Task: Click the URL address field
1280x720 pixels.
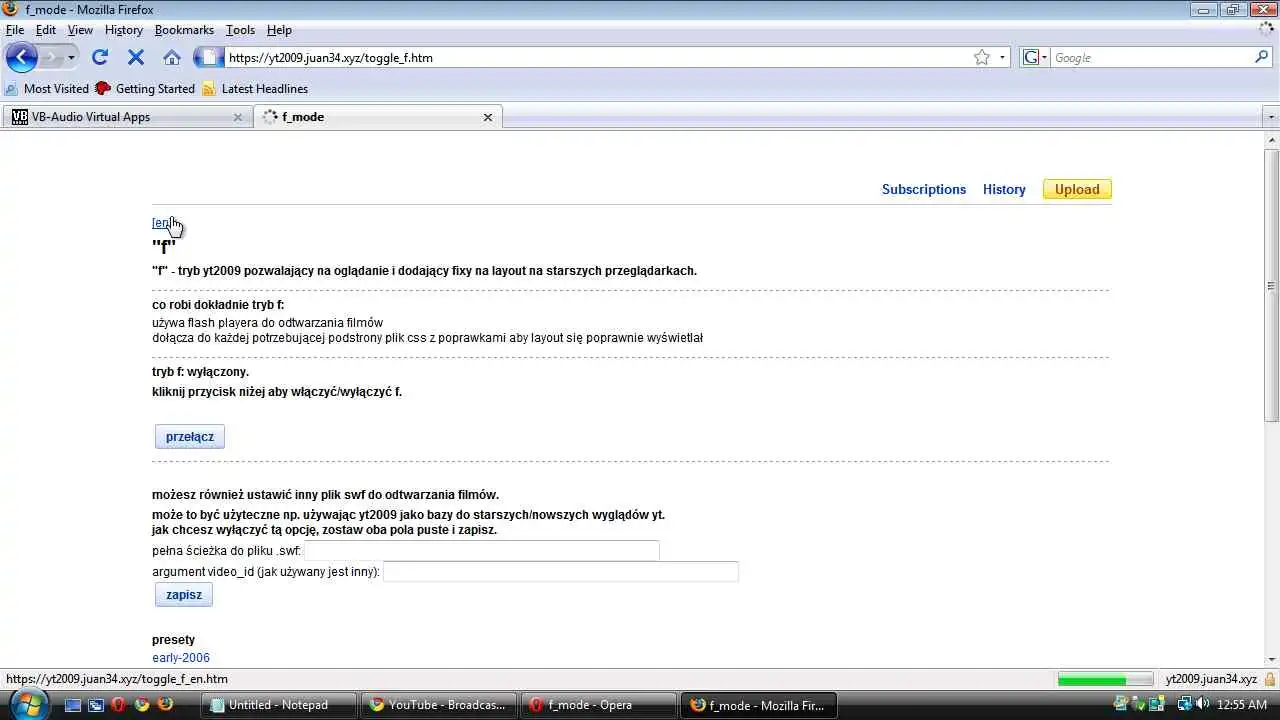Action: point(598,57)
